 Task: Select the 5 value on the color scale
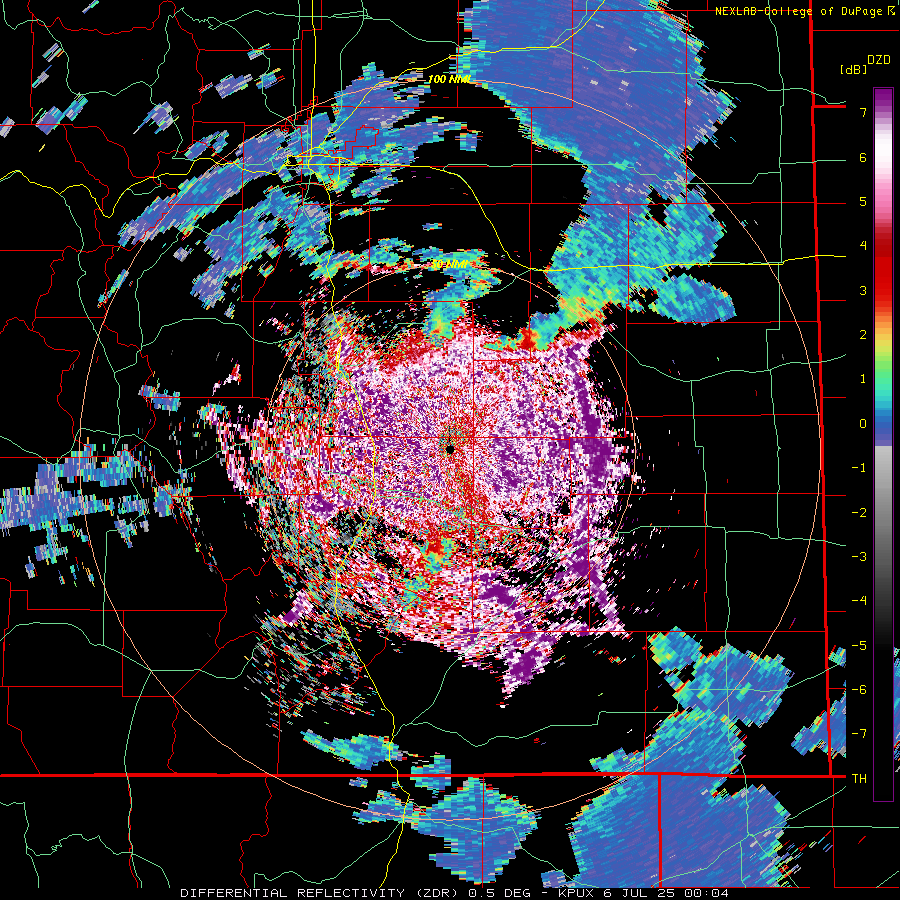(x=863, y=202)
